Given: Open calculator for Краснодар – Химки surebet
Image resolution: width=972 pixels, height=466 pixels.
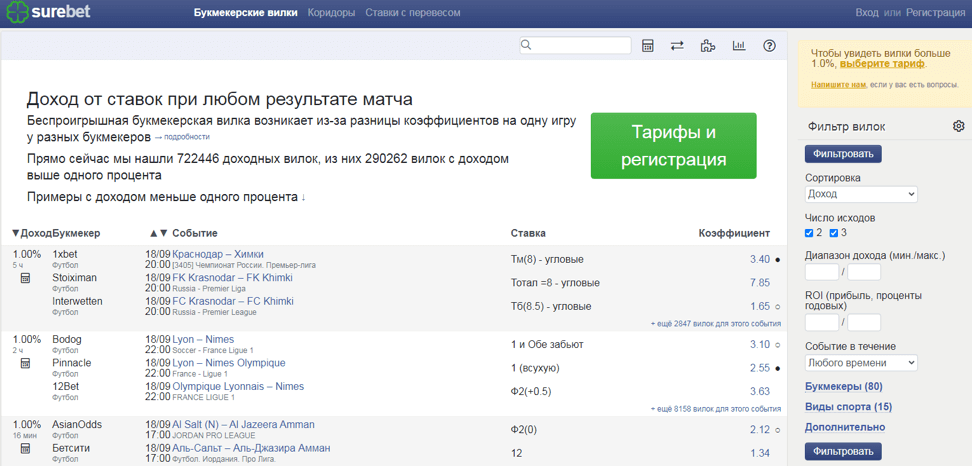Looking at the screenshot, I should click(25, 278).
